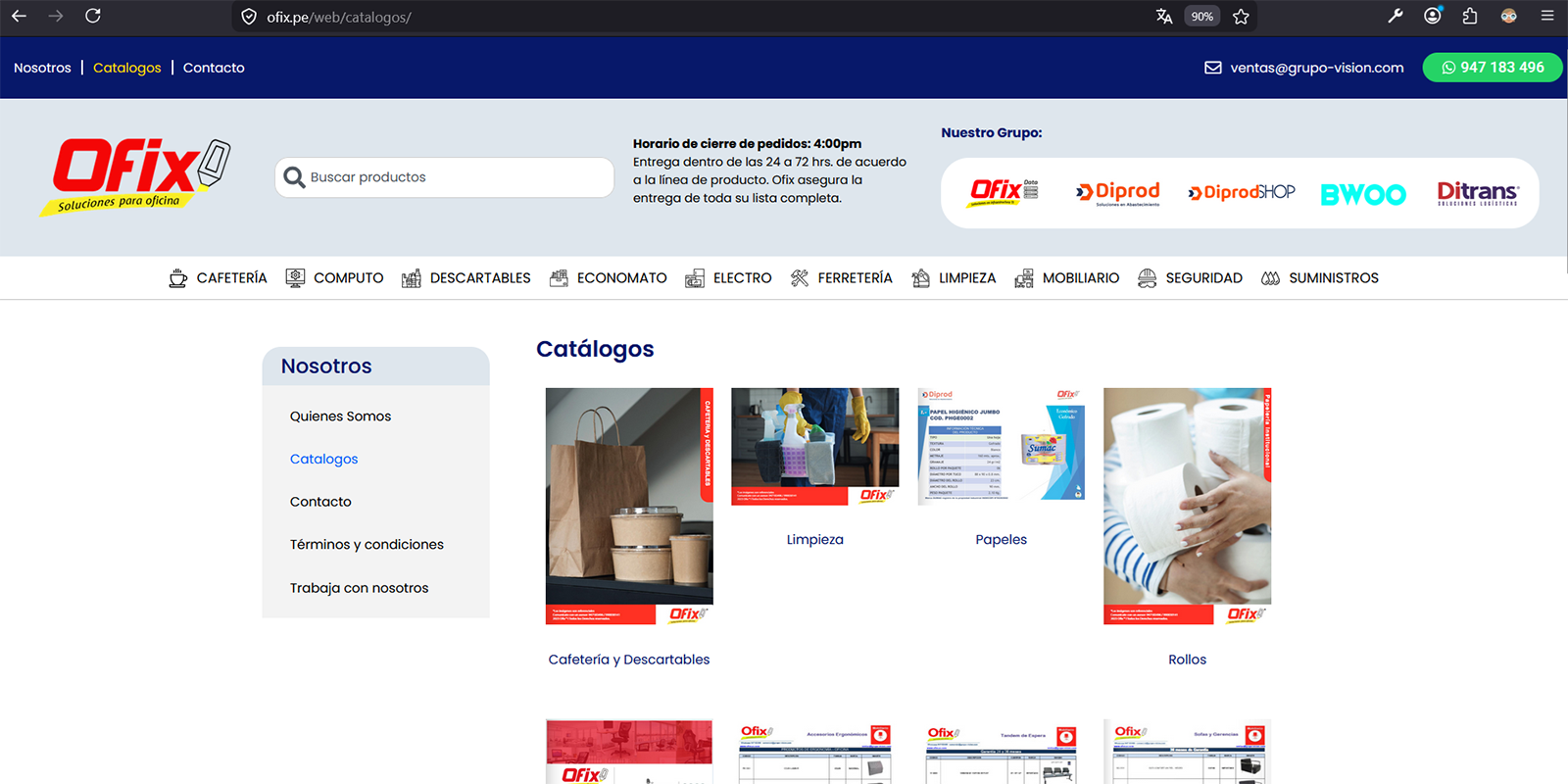Viewport: 1568px width, 784px height.
Task: Click the WhatsApp 947 183 496 button
Action: click(1493, 68)
